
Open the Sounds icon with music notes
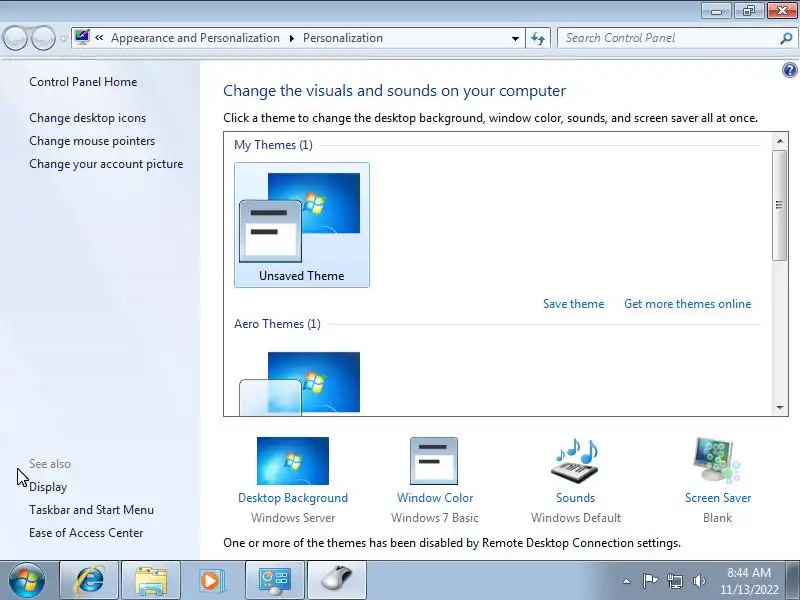(575, 460)
